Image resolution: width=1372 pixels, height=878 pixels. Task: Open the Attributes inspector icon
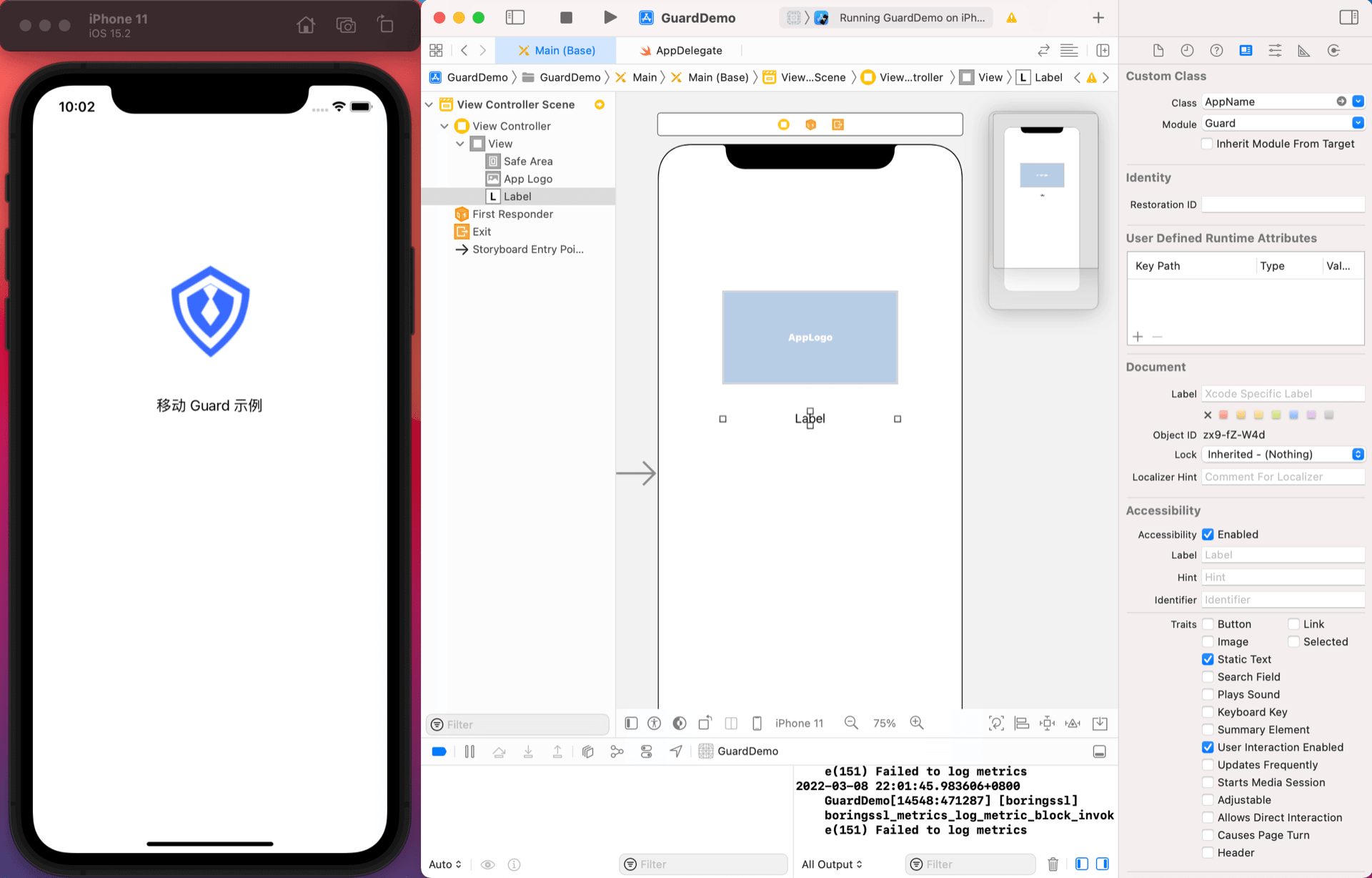coord(1275,51)
